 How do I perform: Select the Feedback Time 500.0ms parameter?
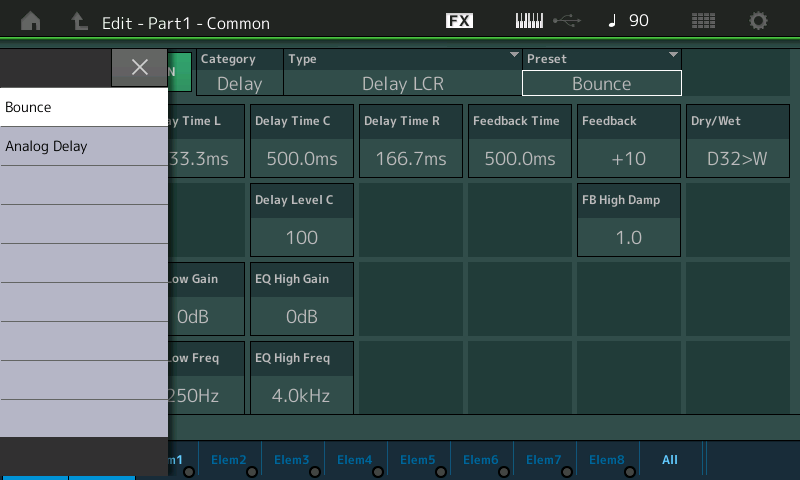pos(515,141)
